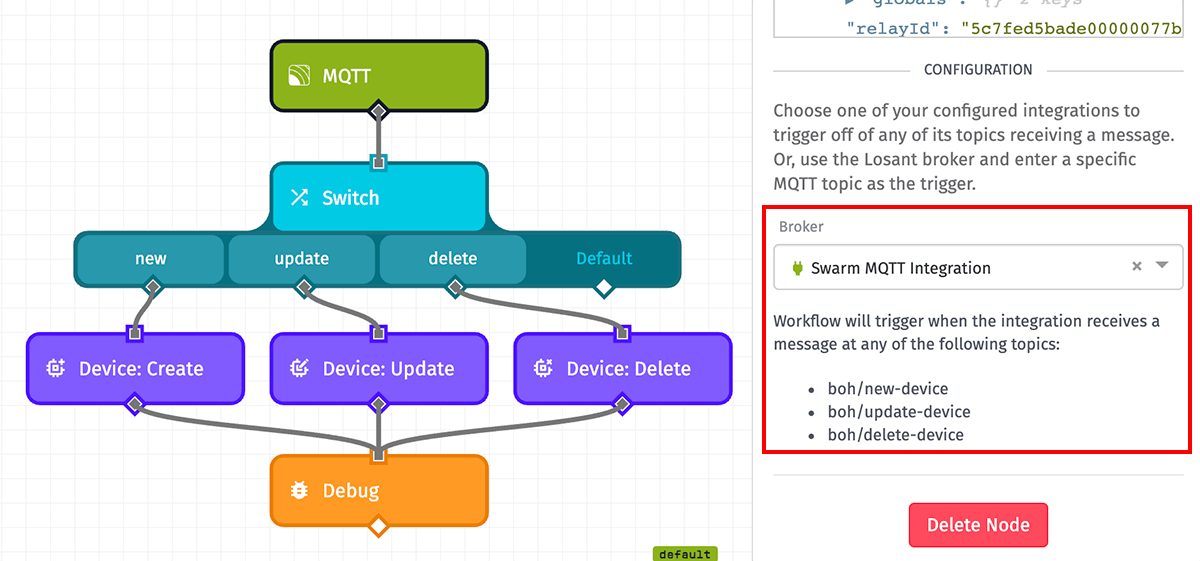Viewport: 1200px width, 561px height.
Task: Click the 'delete' switch case
Action: pos(453,258)
